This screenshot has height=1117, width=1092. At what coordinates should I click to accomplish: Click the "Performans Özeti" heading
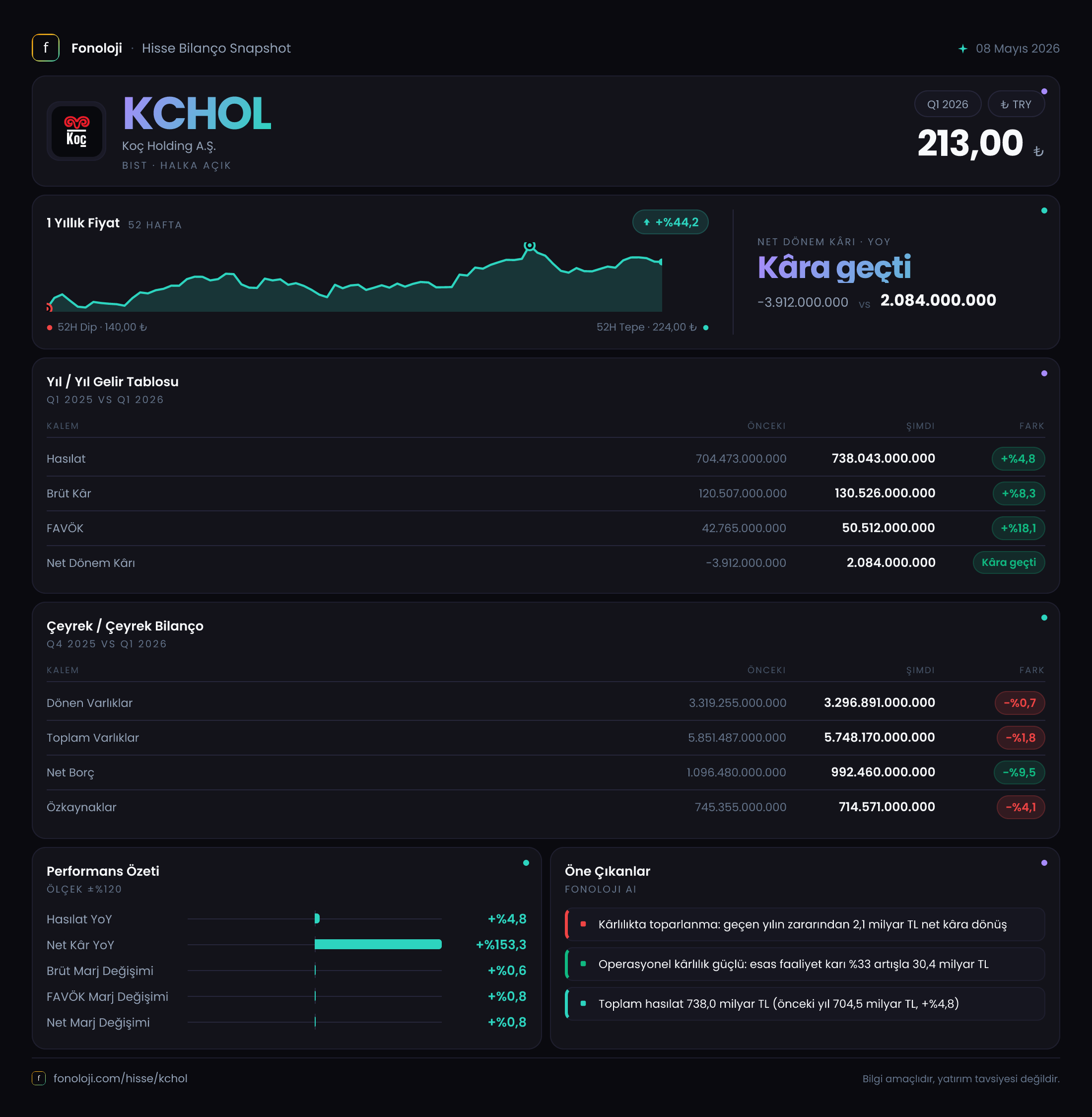pos(103,871)
